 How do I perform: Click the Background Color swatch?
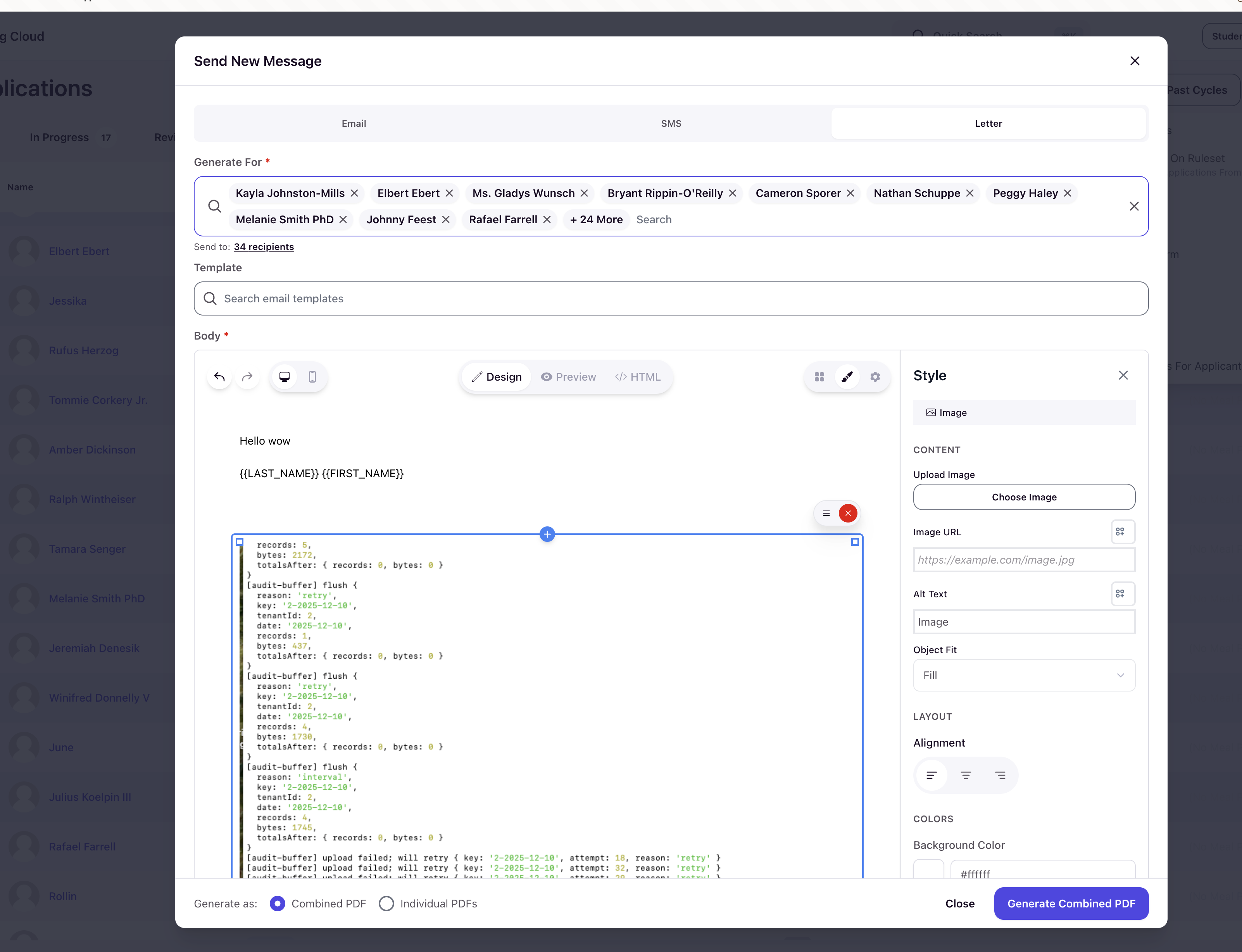click(929, 869)
